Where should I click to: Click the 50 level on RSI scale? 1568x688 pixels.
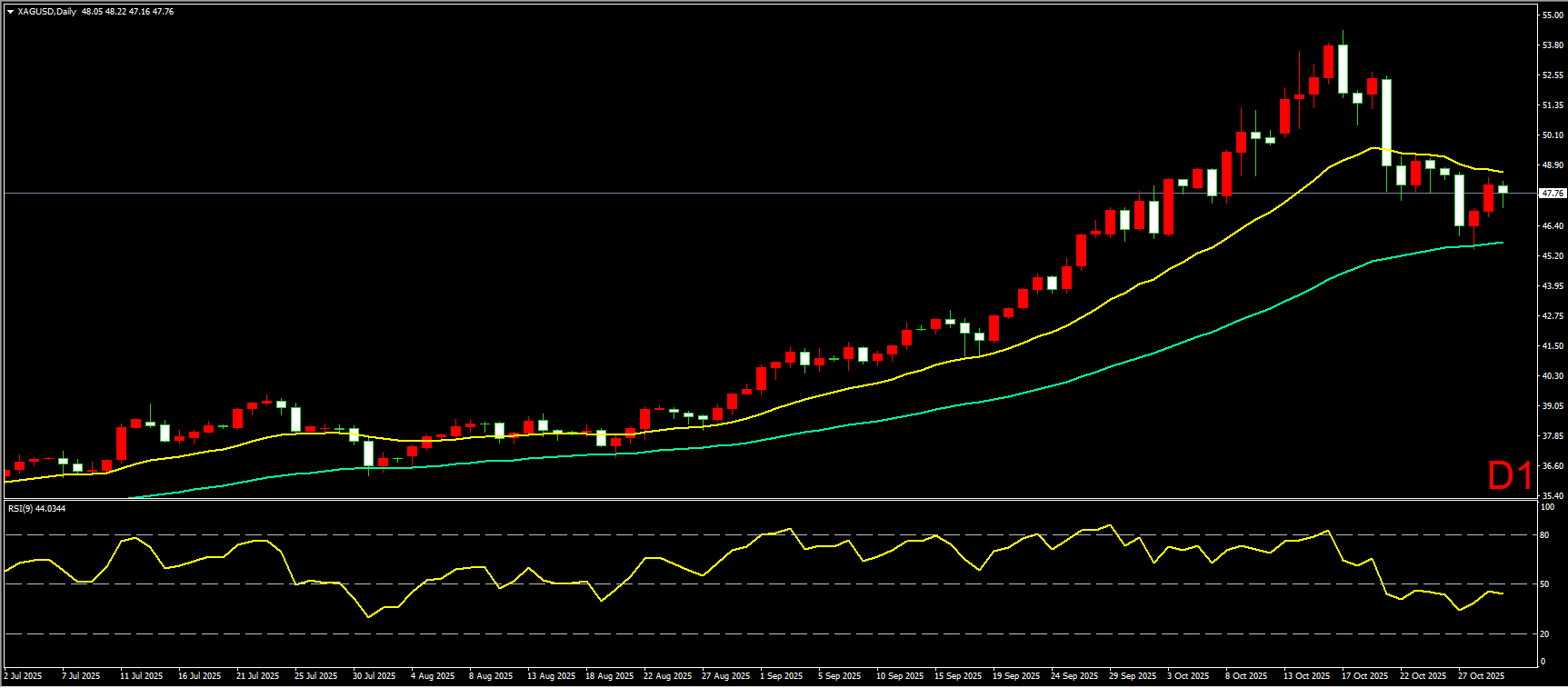(x=1544, y=584)
